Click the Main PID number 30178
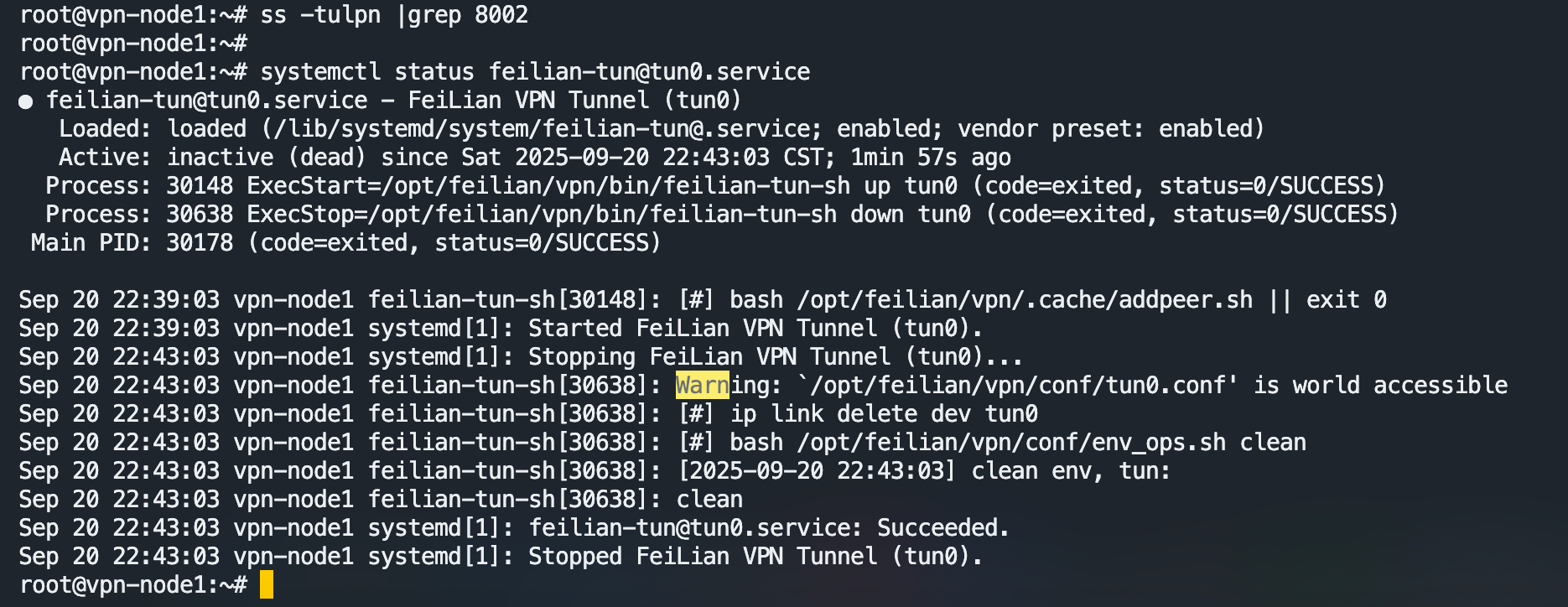 point(200,242)
